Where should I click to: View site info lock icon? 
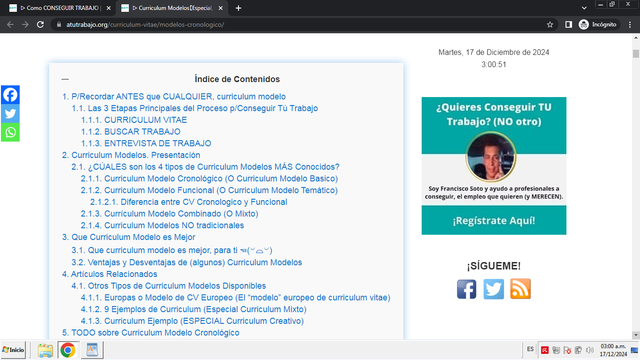[59, 24]
